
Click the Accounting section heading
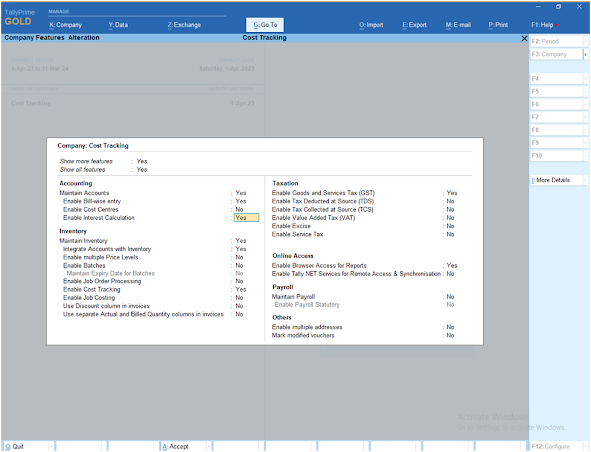pyautogui.click(x=76, y=184)
